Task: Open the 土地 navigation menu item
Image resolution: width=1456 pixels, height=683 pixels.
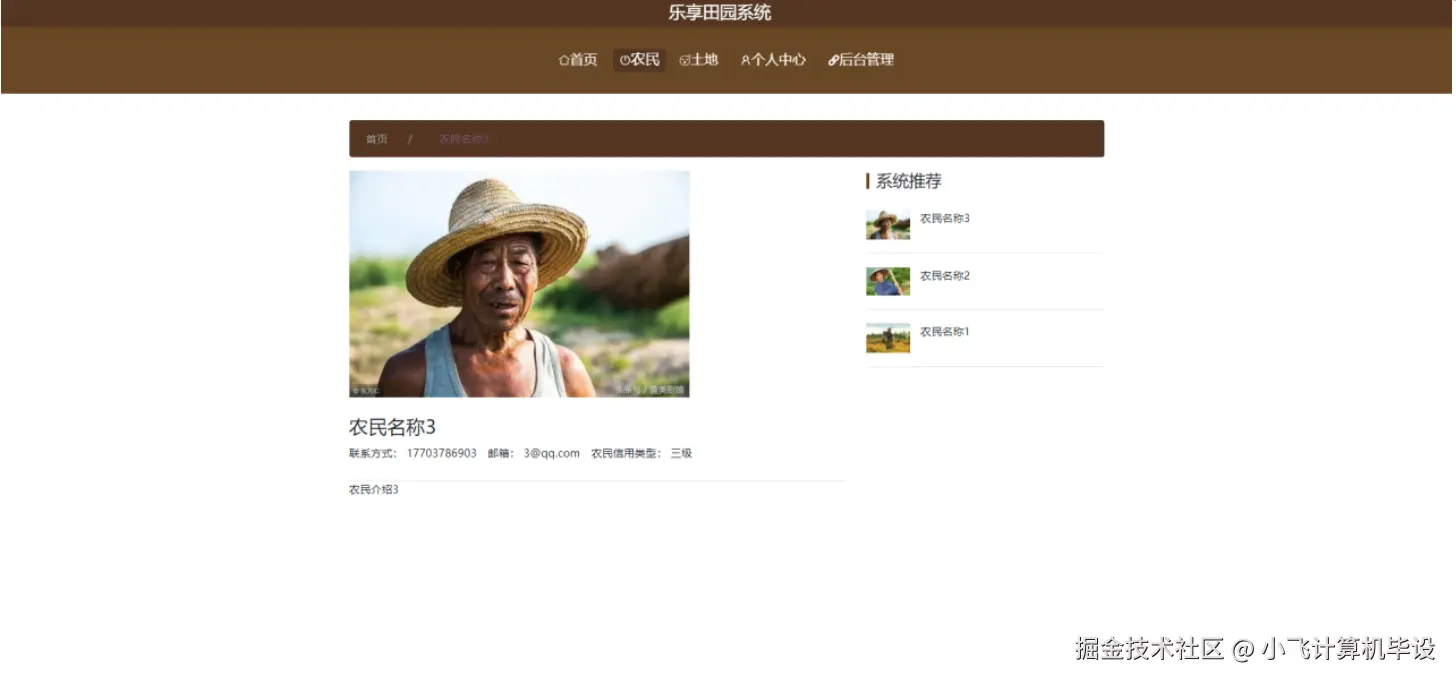Action: [x=699, y=60]
